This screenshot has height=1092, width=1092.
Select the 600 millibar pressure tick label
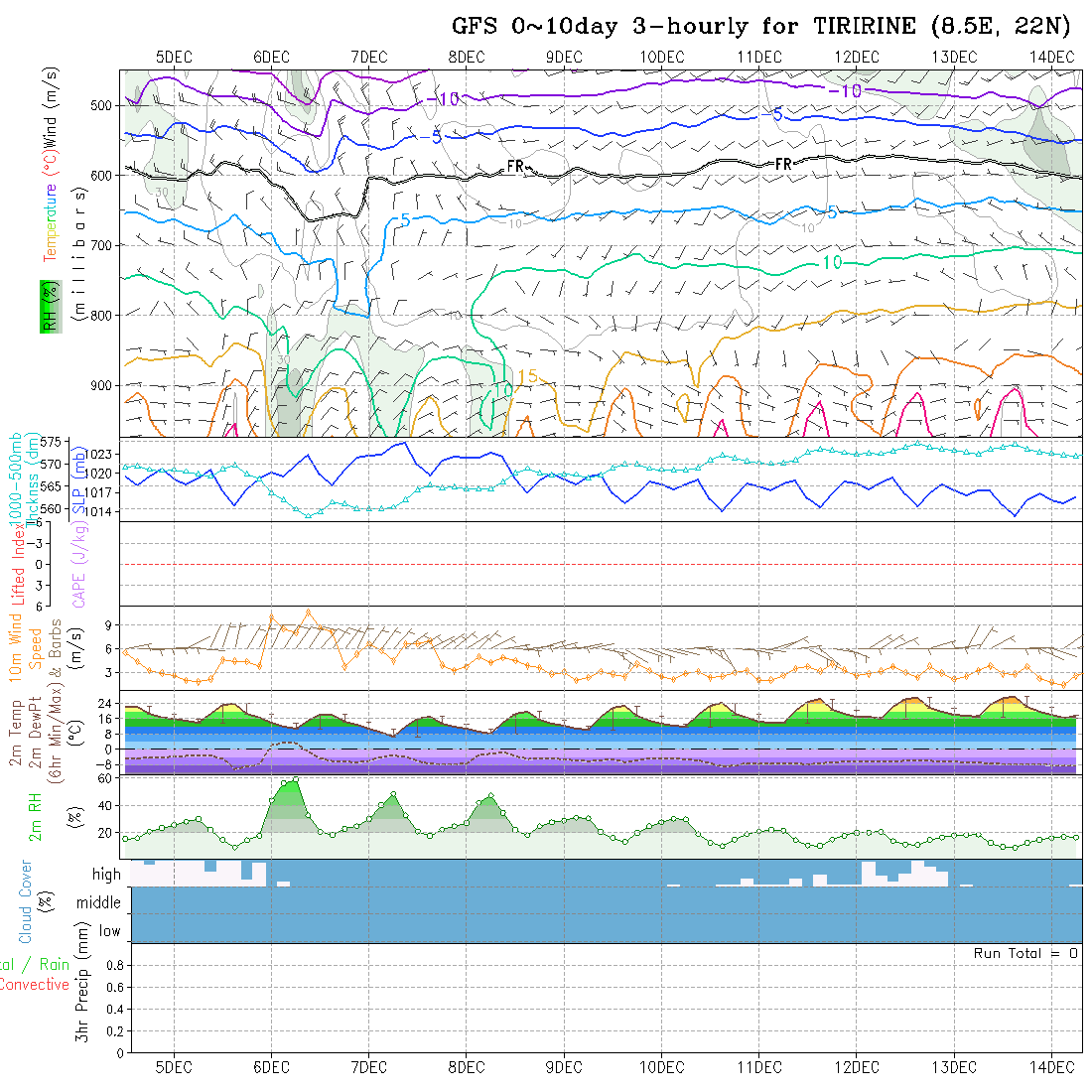(x=101, y=176)
